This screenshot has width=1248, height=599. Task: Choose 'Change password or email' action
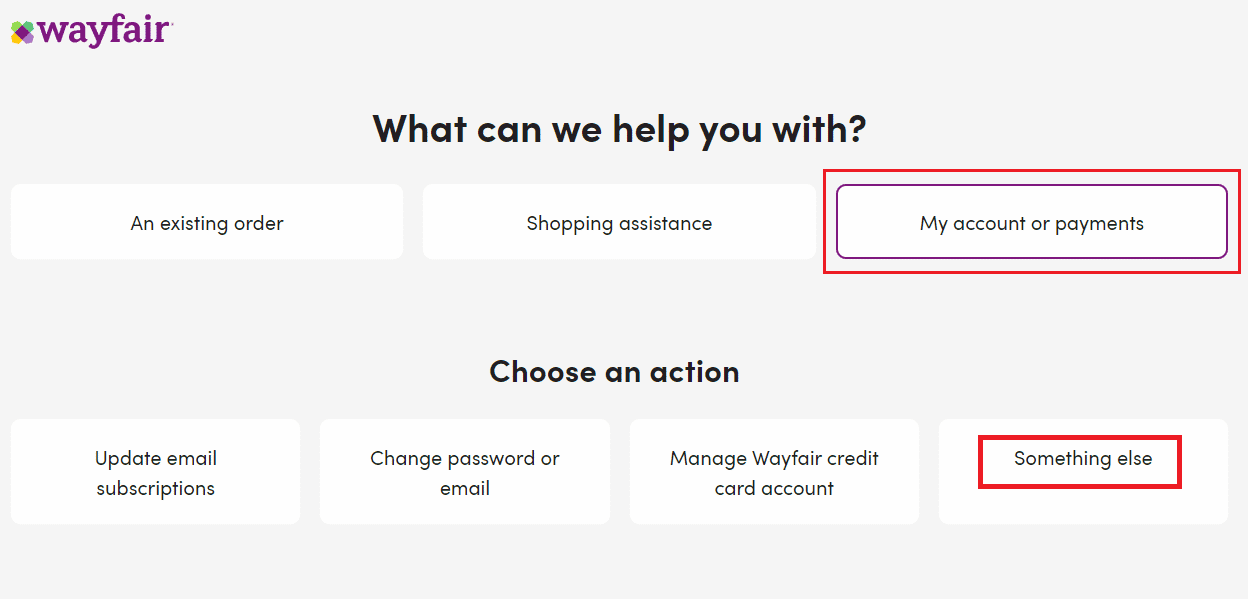coord(464,472)
